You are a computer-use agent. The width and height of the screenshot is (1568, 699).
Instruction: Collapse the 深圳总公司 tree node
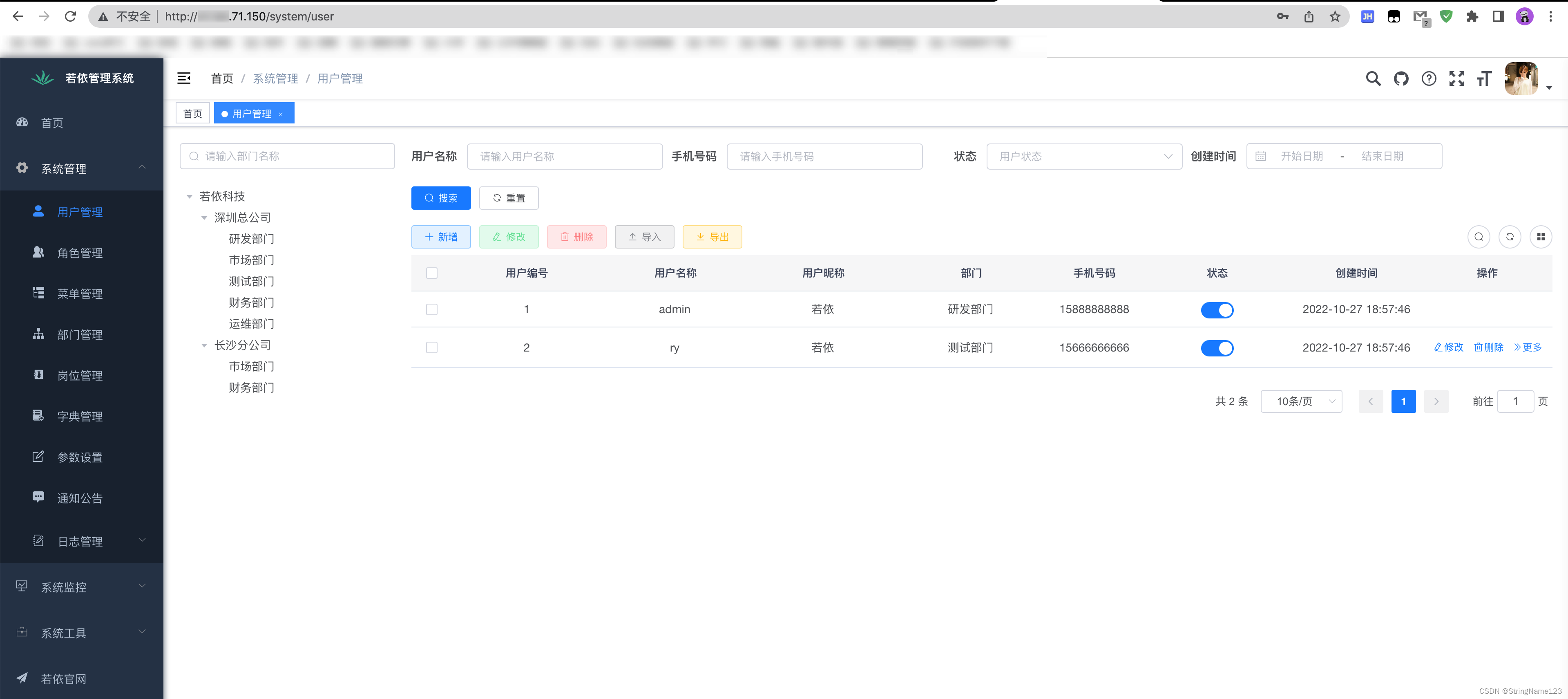[x=205, y=218]
